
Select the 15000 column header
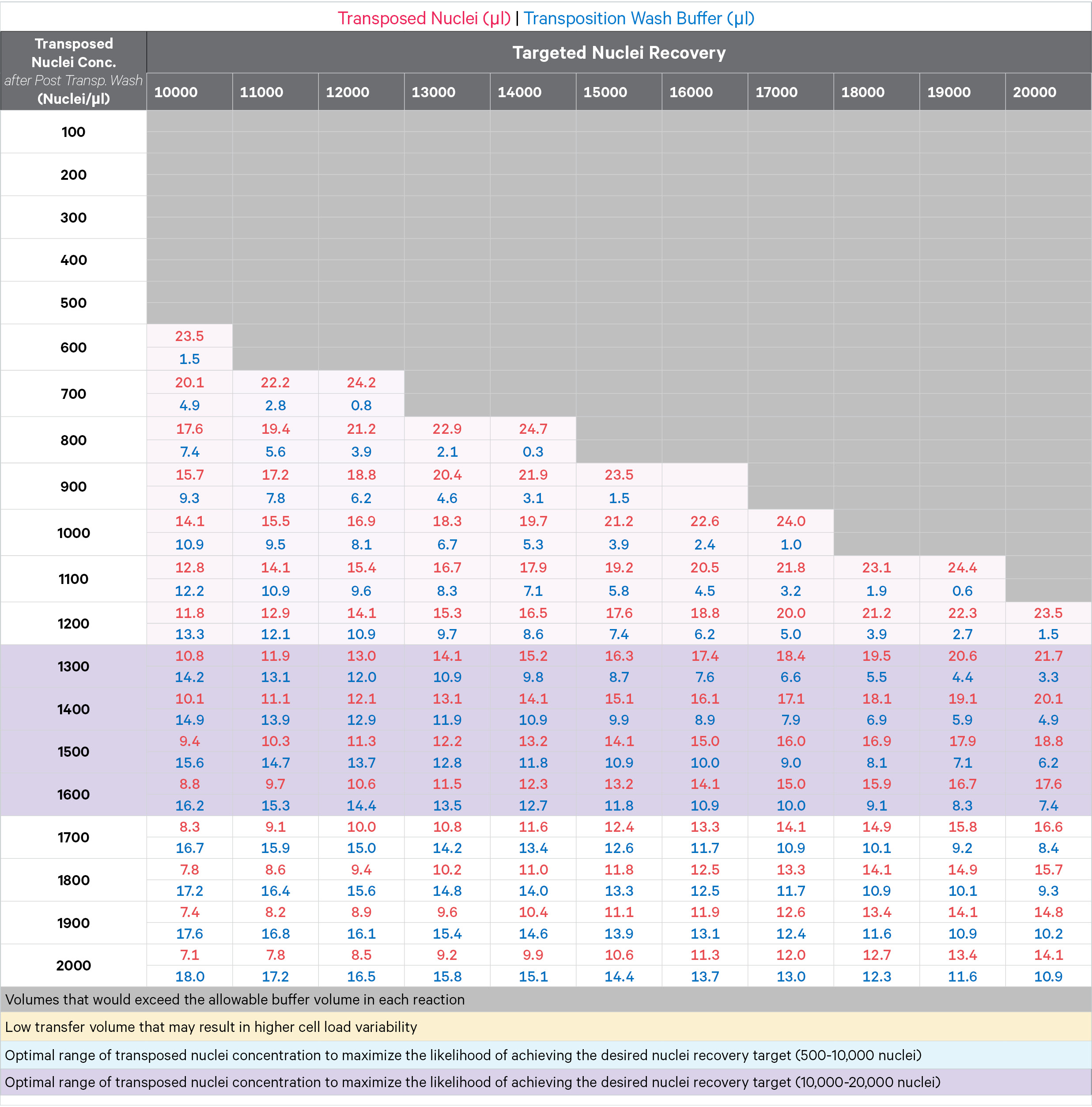(x=605, y=92)
